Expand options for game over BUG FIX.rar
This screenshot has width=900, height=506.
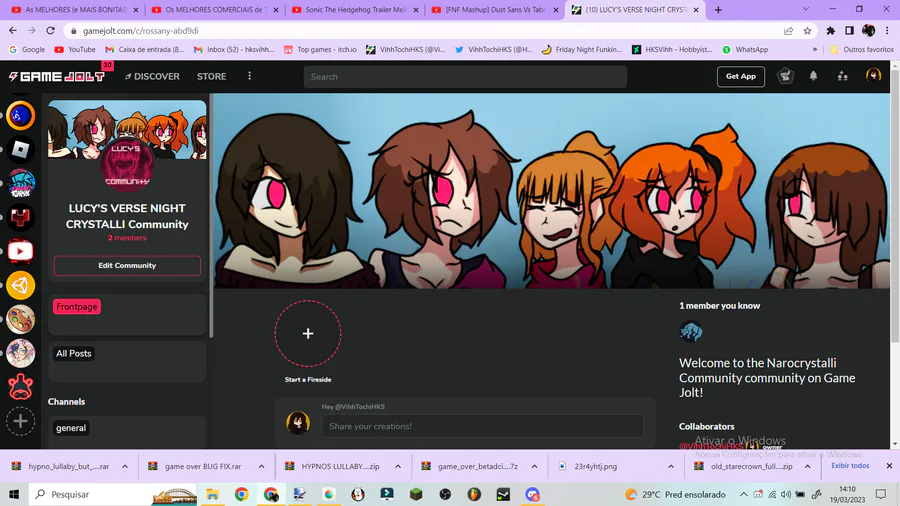pyautogui.click(x=261, y=466)
